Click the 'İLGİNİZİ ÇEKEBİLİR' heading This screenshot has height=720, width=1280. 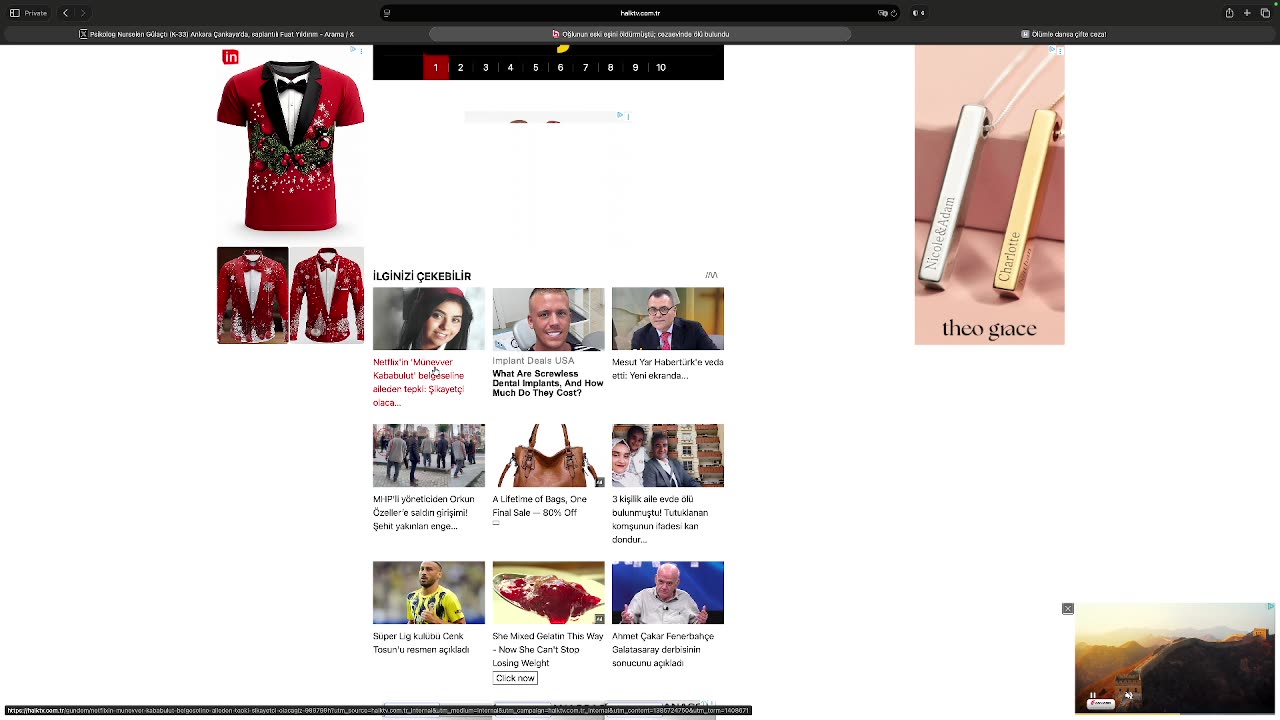click(x=422, y=276)
